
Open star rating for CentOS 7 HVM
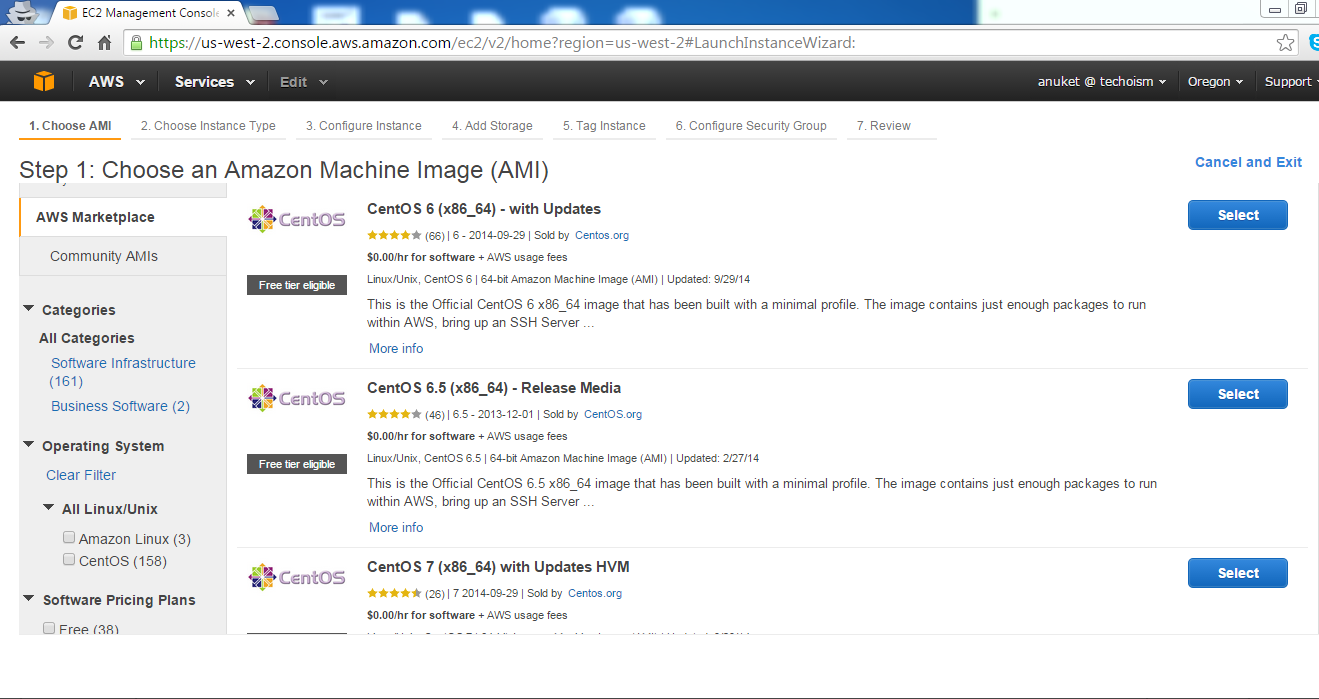(394, 593)
